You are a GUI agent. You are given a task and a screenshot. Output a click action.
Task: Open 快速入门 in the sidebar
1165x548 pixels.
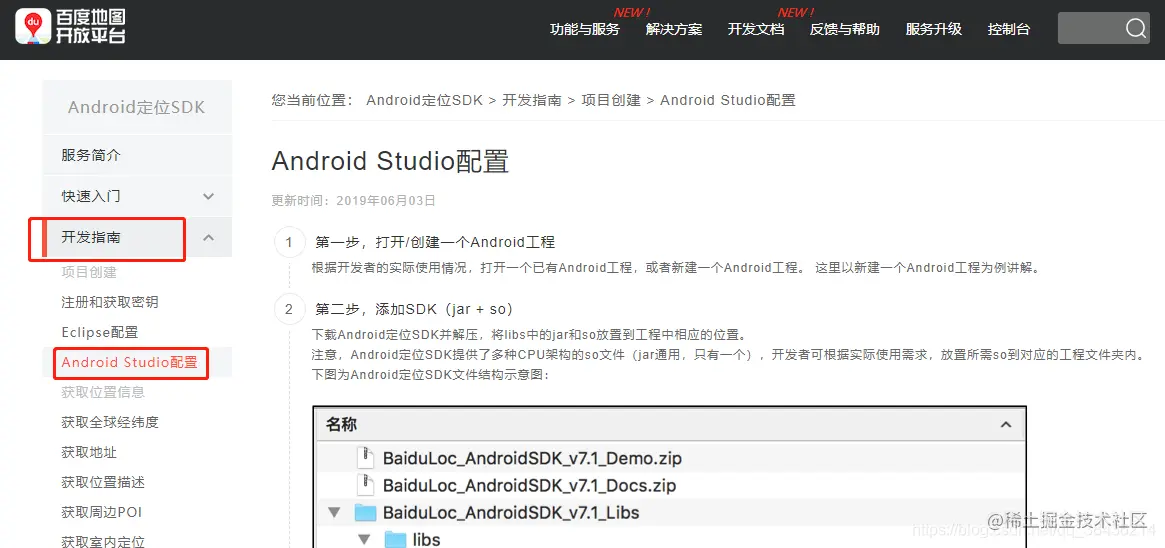(x=137, y=196)
